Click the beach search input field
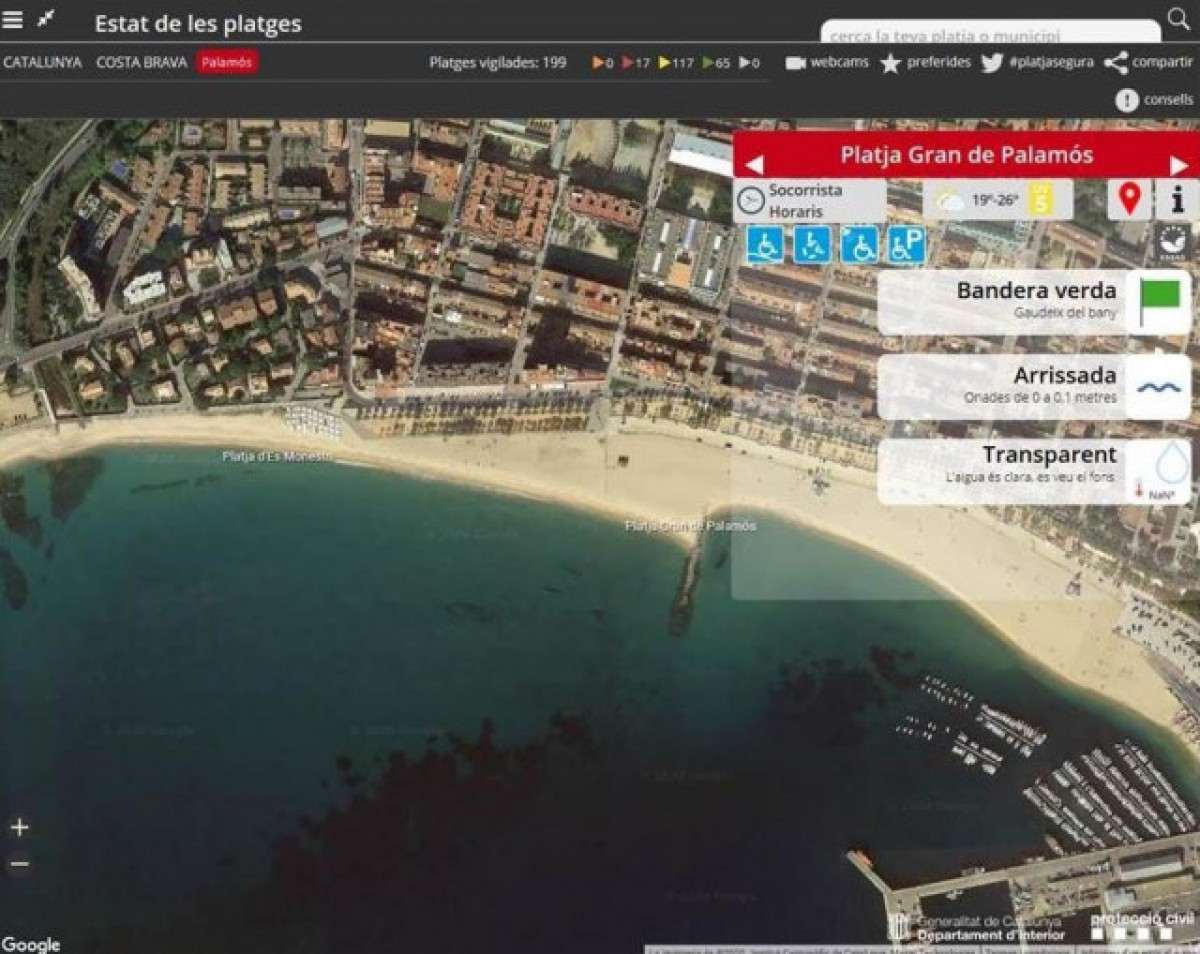 [990, 34]
